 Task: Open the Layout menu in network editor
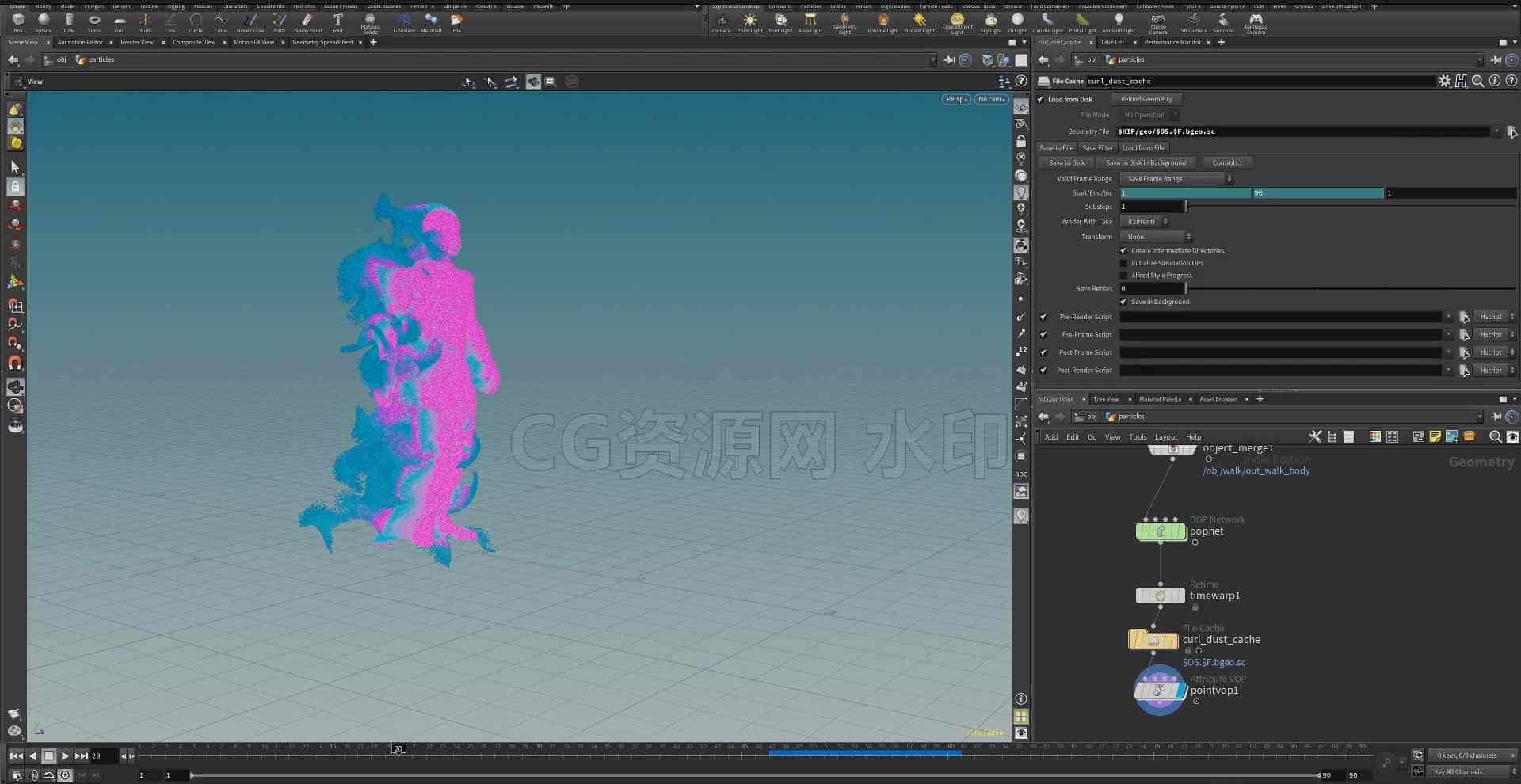[1165, 437]
